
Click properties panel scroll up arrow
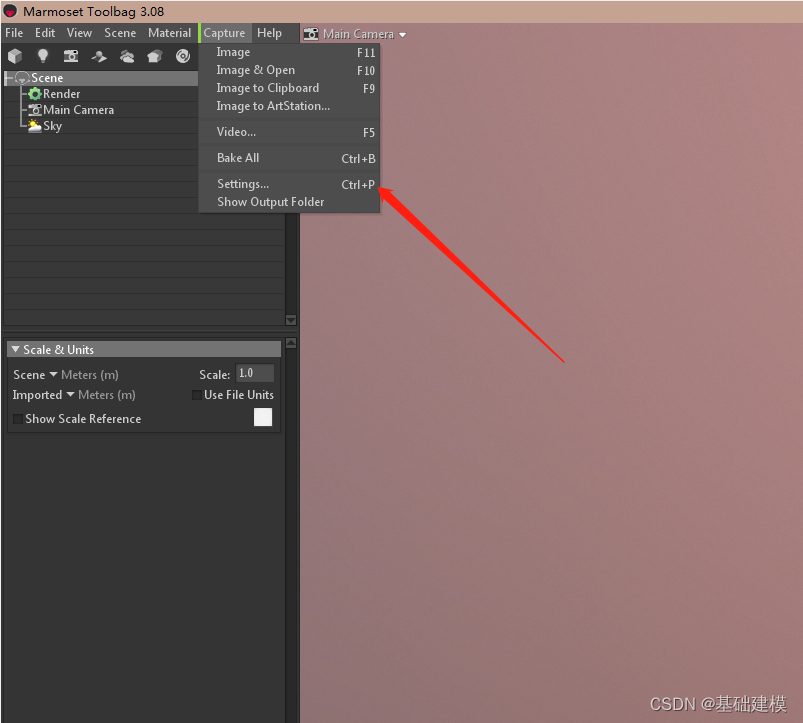[291, 343]
